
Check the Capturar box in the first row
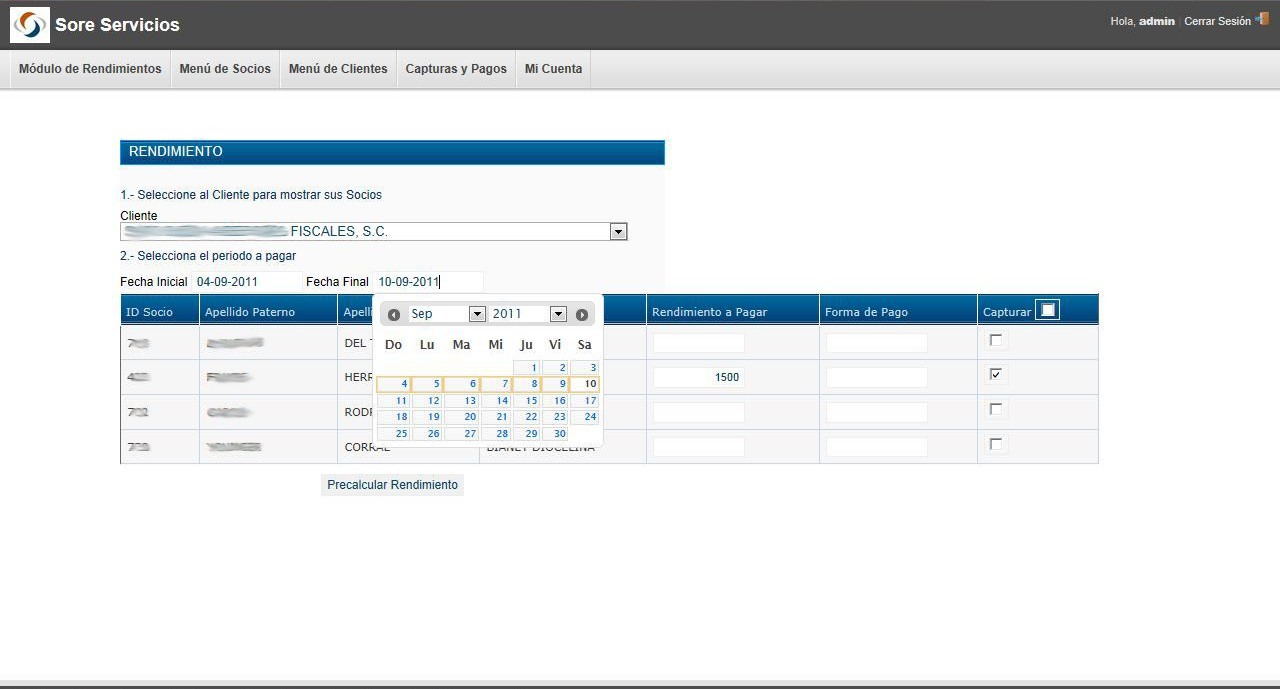(995, 340)
